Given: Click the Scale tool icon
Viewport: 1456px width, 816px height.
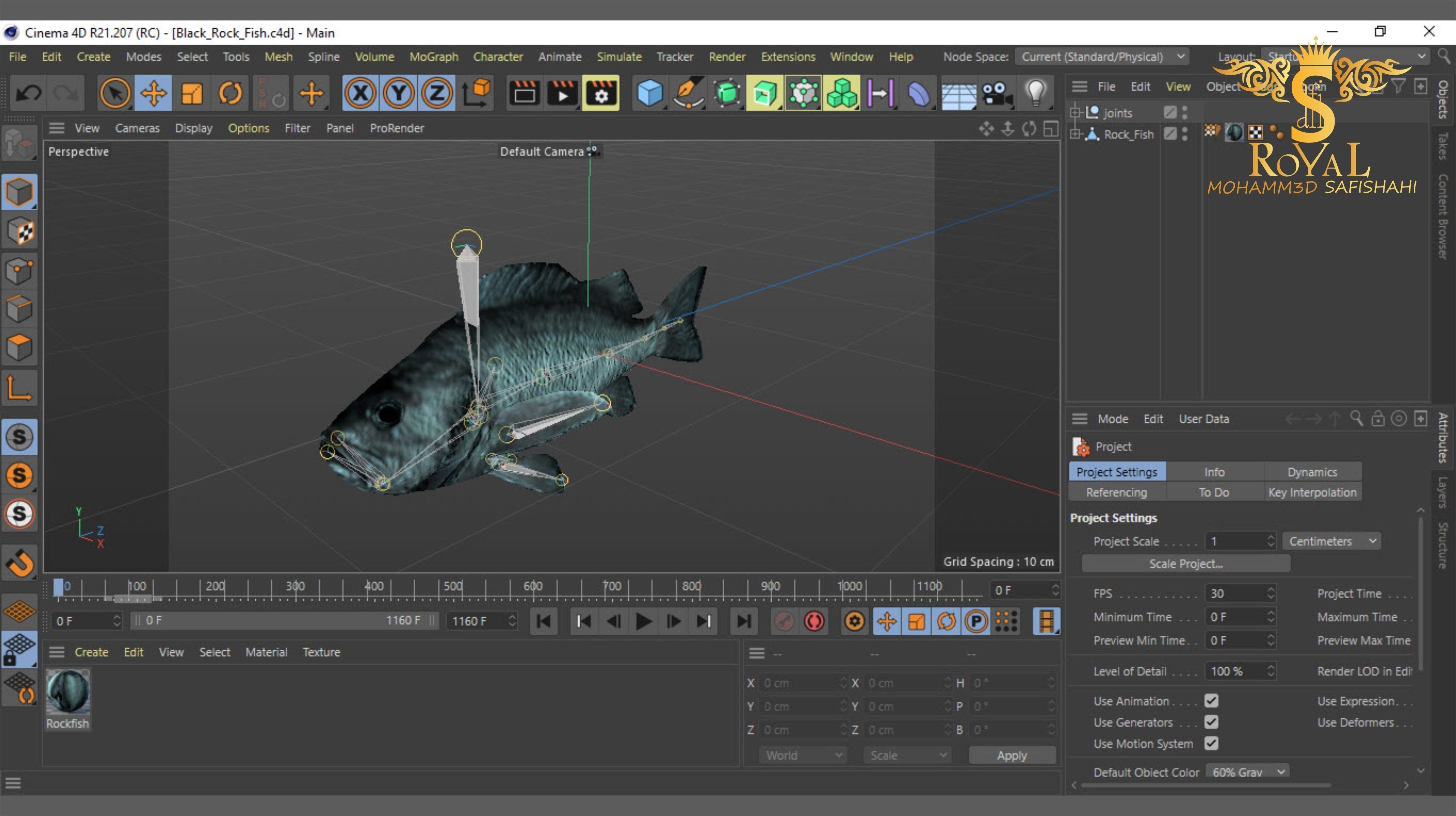Looking at the screenshot, I should 192,93.
